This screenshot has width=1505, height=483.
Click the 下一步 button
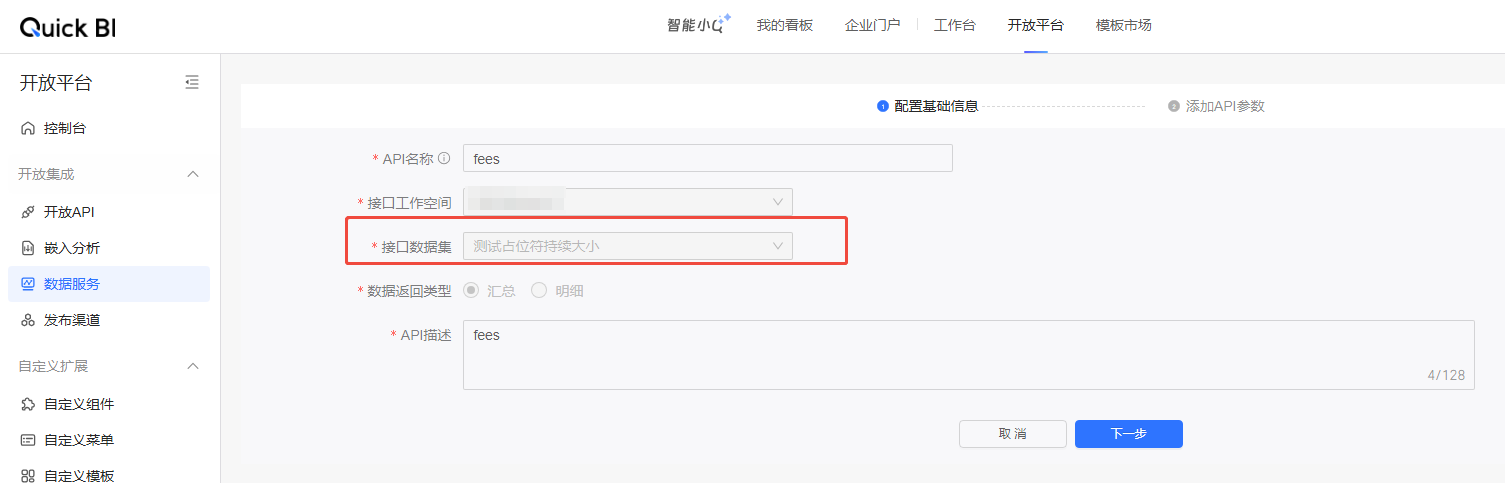(1128, 434)
